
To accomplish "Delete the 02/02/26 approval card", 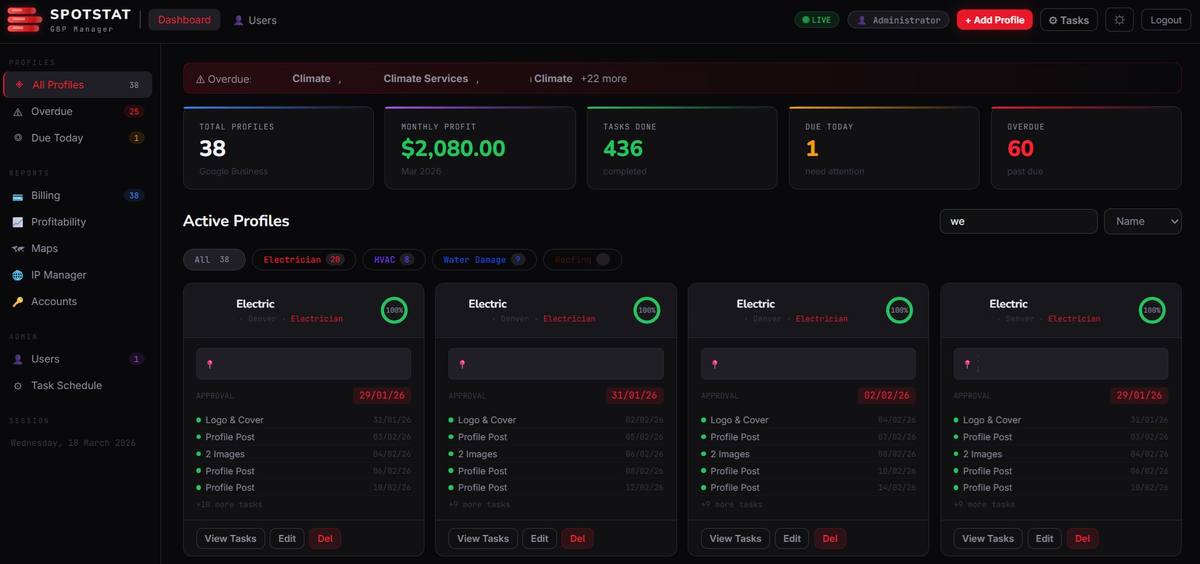I will (830, 538).
